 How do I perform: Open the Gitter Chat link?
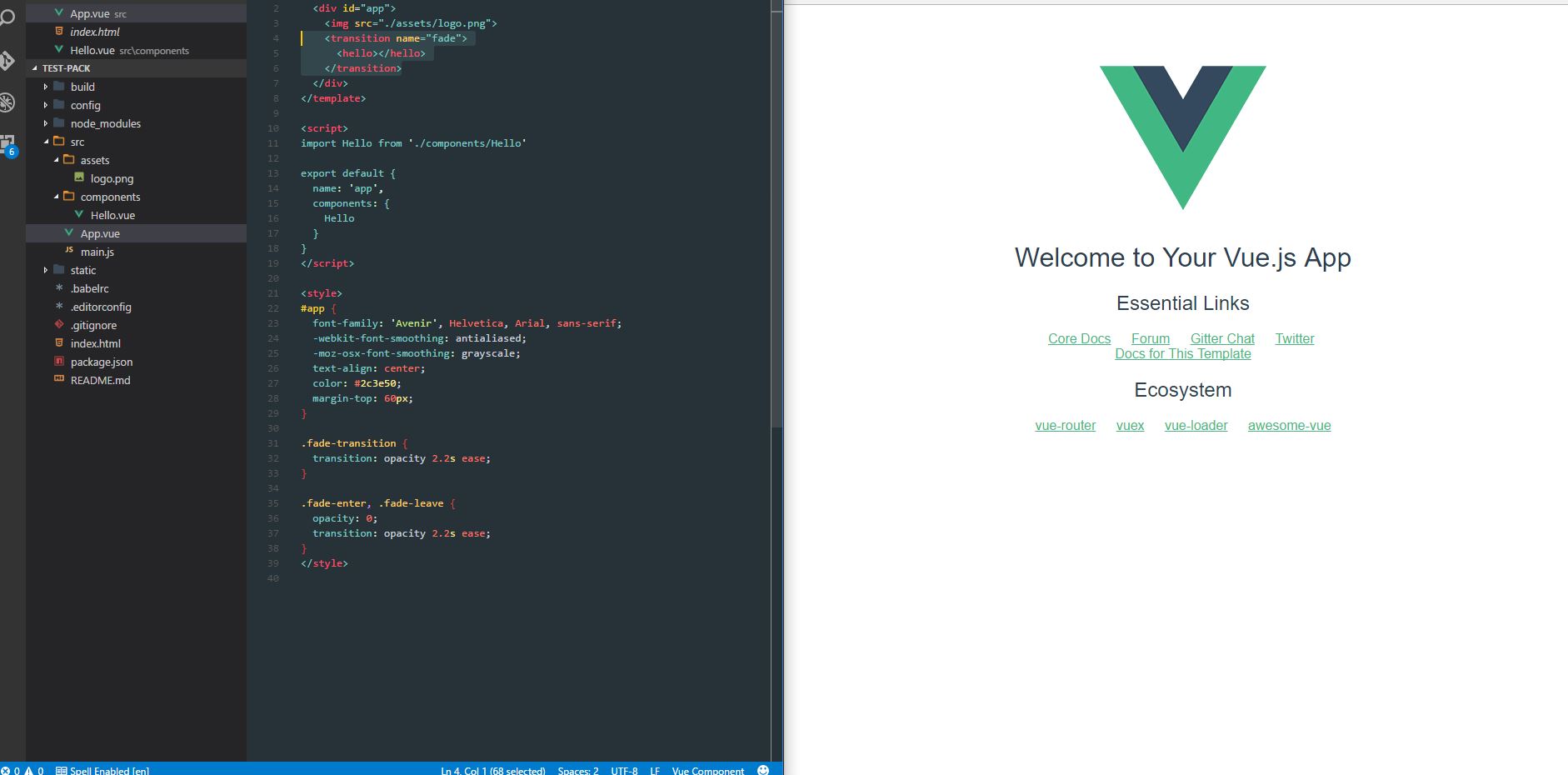click(1222, 338)
